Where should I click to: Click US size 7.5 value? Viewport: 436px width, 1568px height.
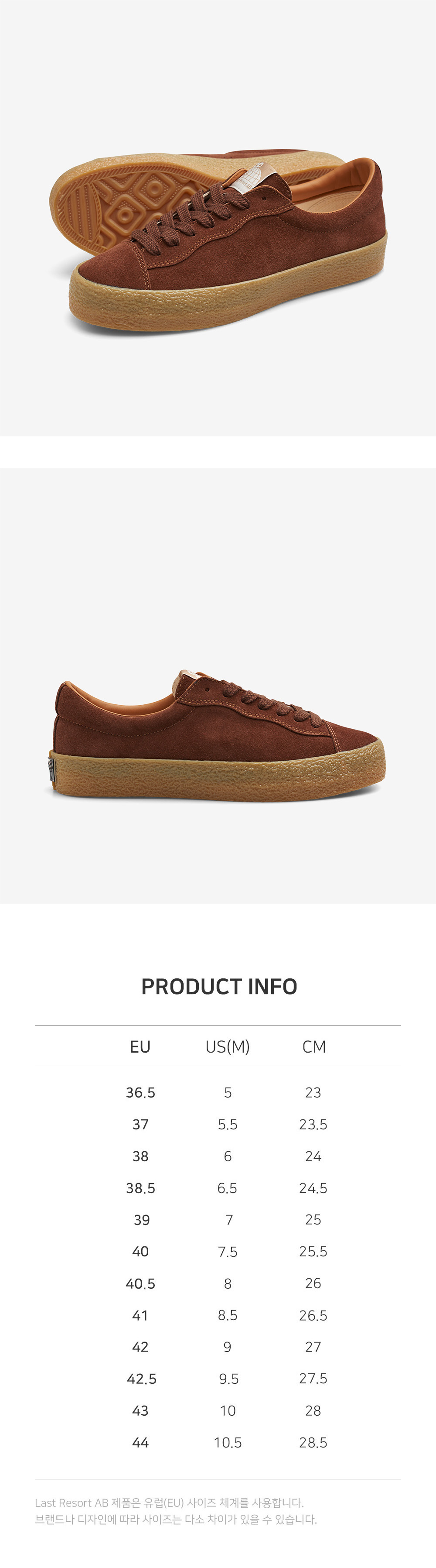(x=228, y=1252)
